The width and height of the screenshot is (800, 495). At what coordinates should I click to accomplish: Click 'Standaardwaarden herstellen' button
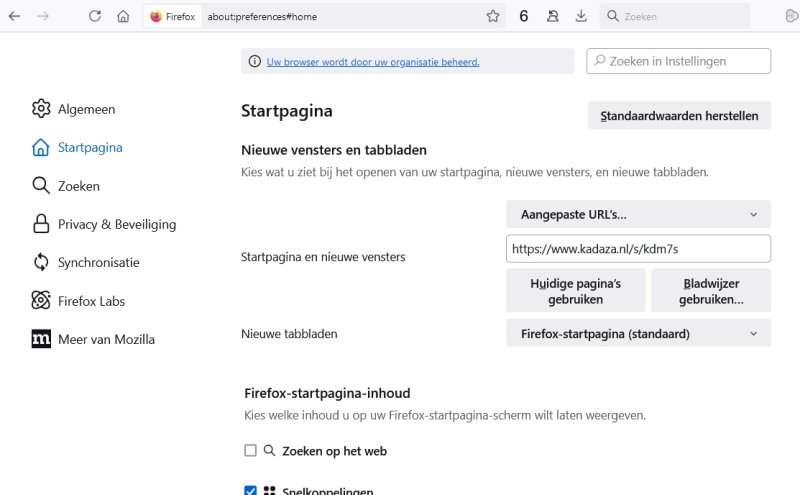[x=679, y=116]
